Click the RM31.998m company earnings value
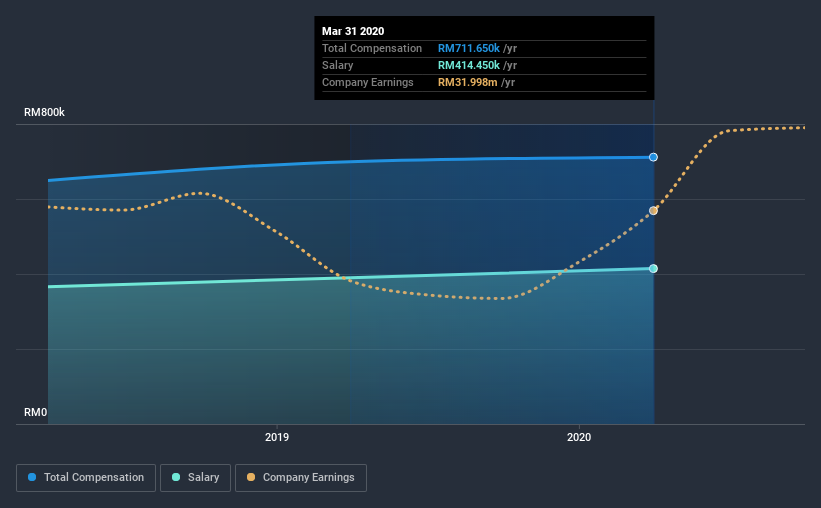 tap(468, 82)
